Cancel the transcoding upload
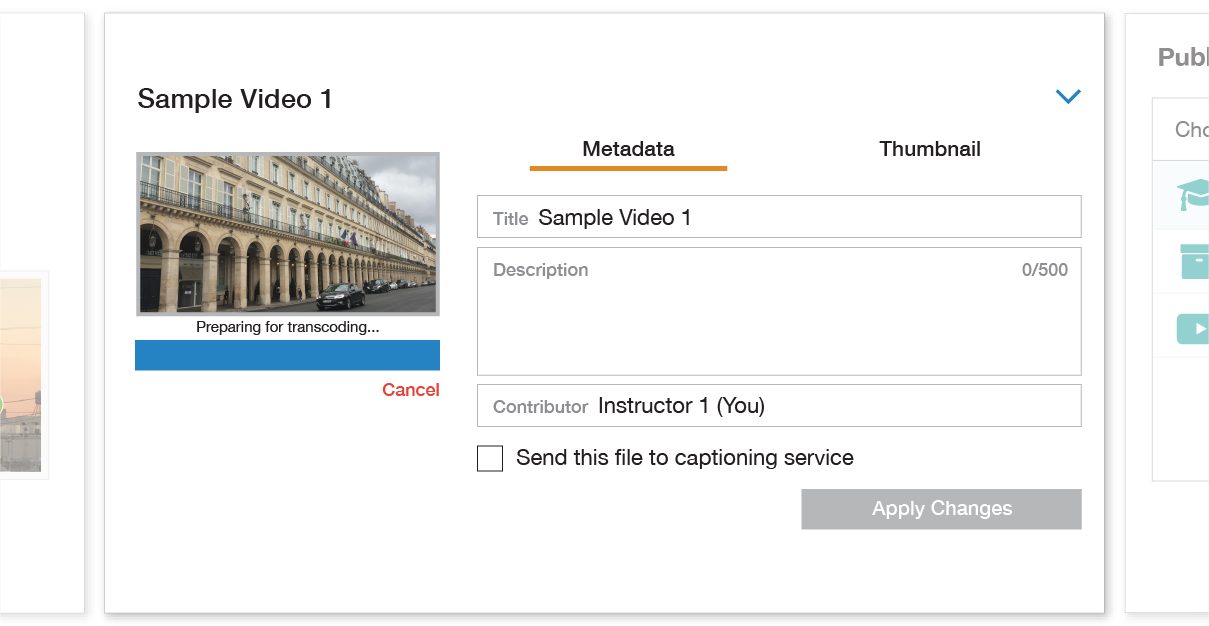The image size is (1209, 626). pyautogui.click(x=411, y=390)
